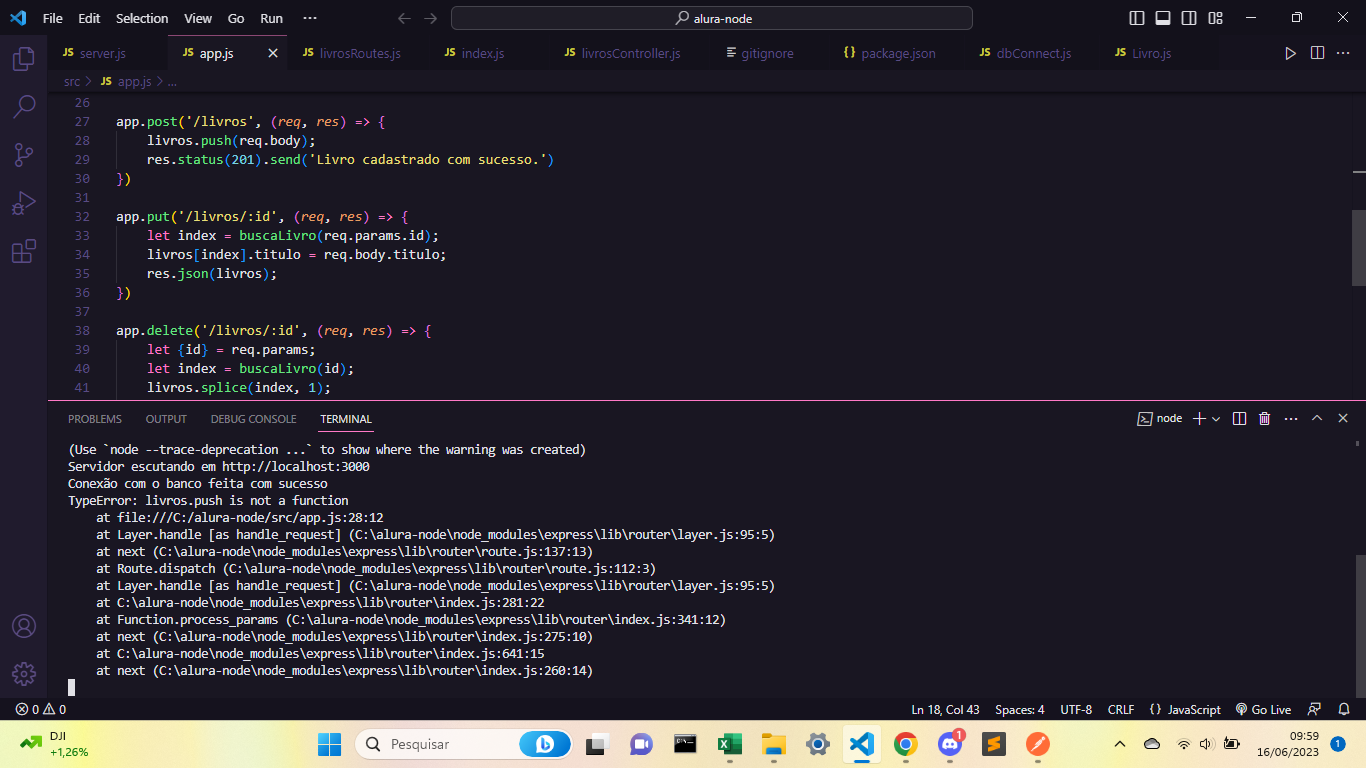Viewport: 1366px width, 768px height.
Task: Open the Manage gear icon
Action: click(x=24, y=674)
